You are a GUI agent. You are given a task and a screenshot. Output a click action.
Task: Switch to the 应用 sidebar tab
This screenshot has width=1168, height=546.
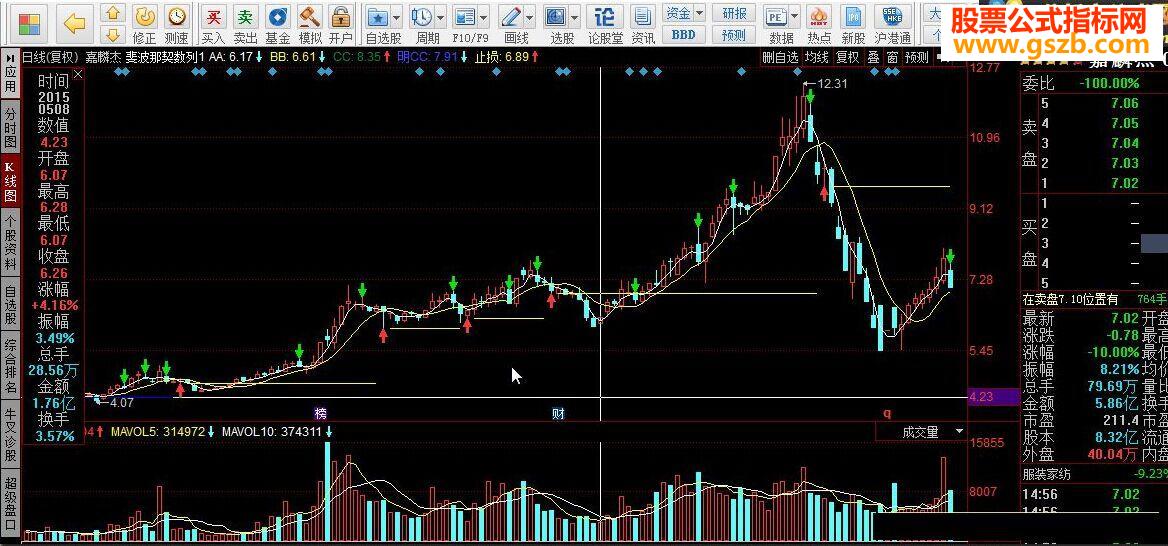[10, 80]
